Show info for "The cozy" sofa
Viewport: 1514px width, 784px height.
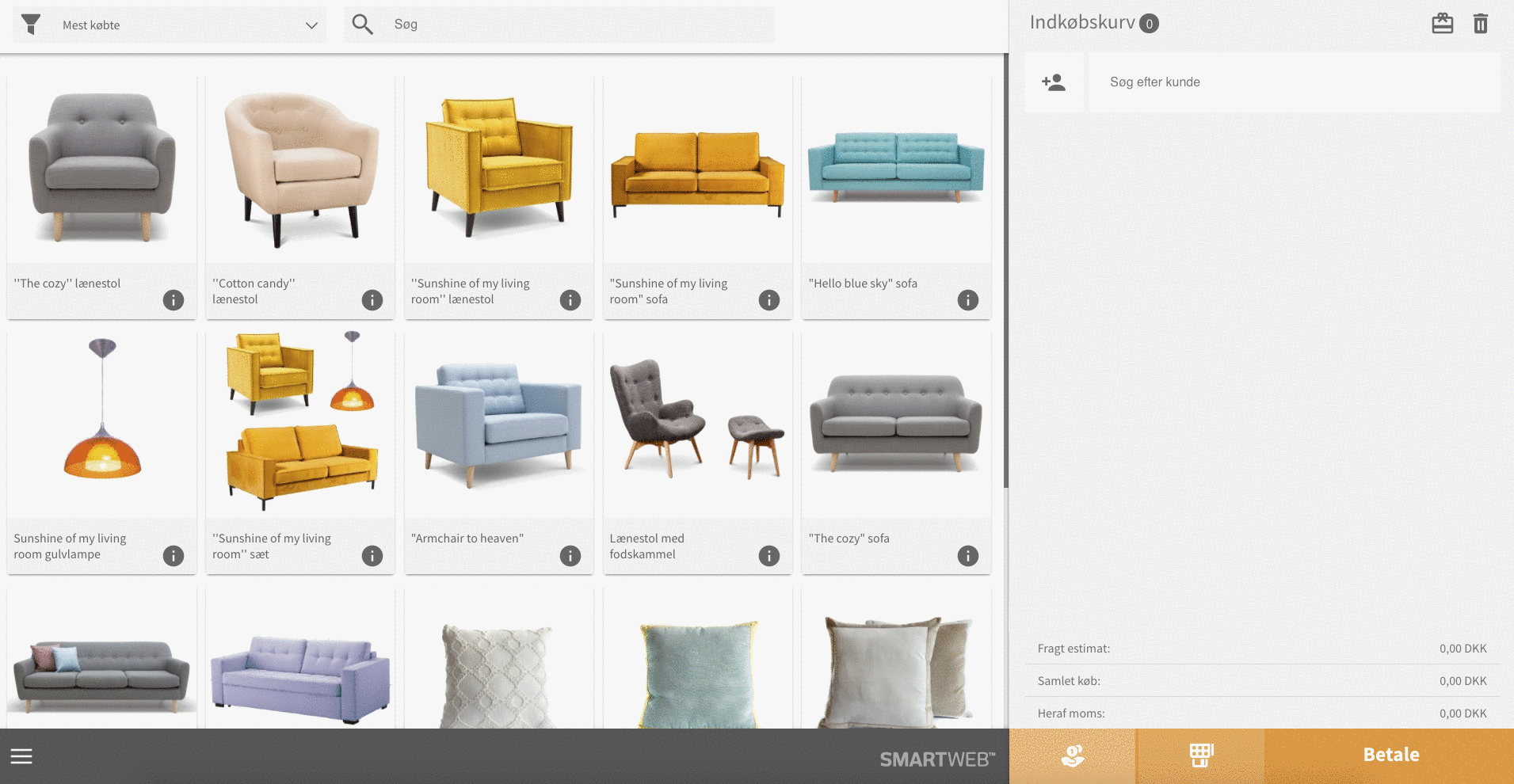pyautogui.click(x=968, y=556)
